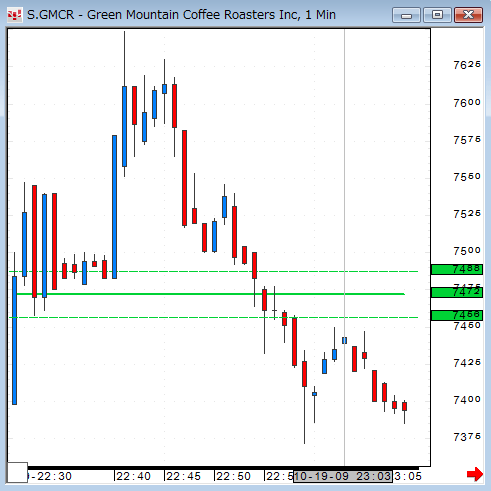Click the solid green horizontal line at 7472
The width and height of the screenshot is (491, 491).
[211, 294]
